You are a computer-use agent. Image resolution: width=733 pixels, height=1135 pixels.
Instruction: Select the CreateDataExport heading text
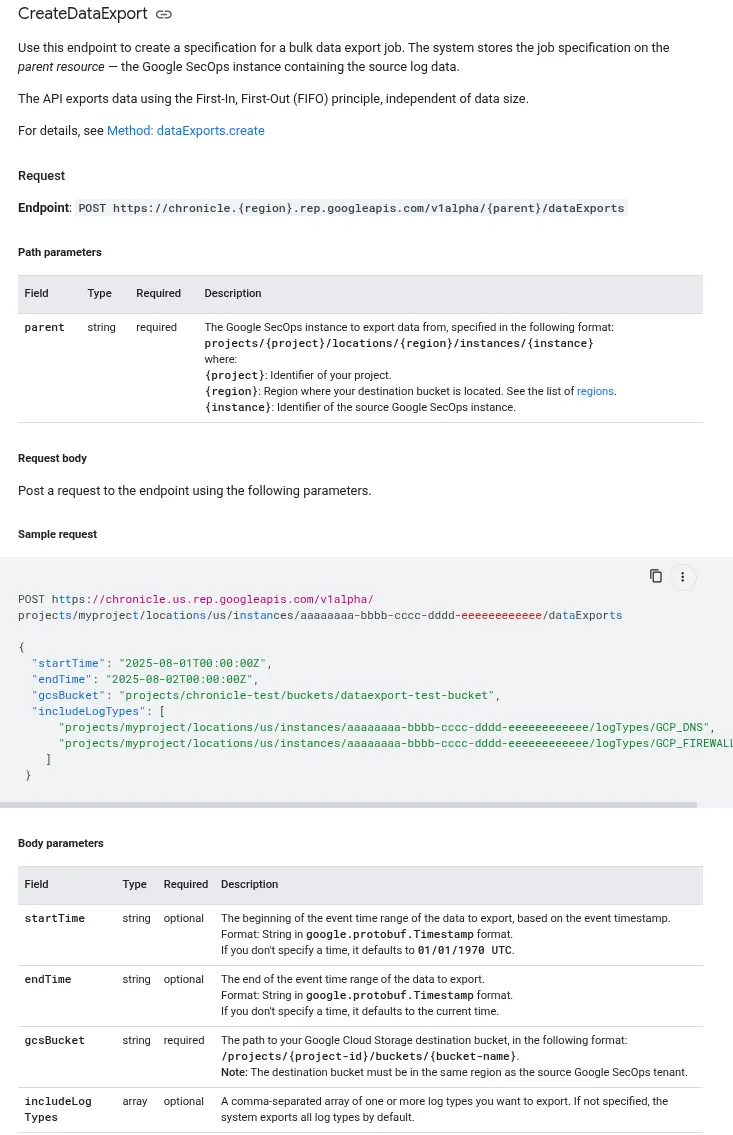pyautogui.click(x=82, y=14)
